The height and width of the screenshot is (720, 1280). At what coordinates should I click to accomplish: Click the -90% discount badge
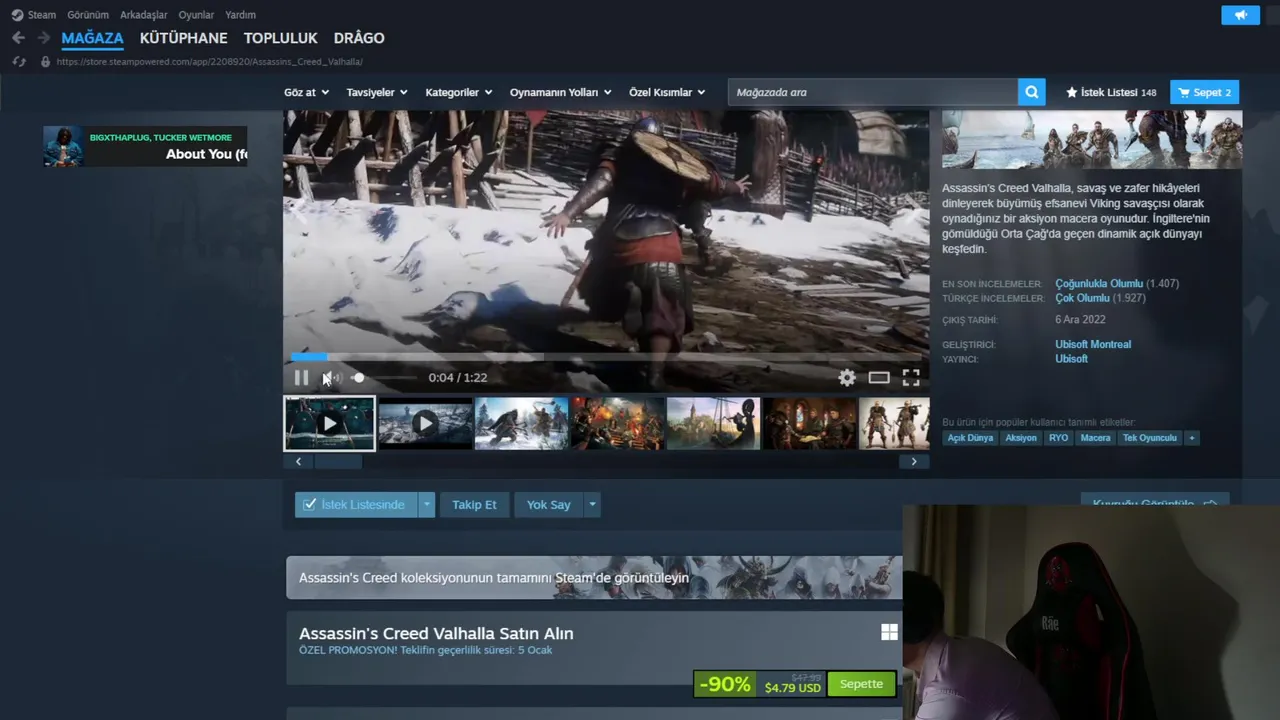pos(725,684)
